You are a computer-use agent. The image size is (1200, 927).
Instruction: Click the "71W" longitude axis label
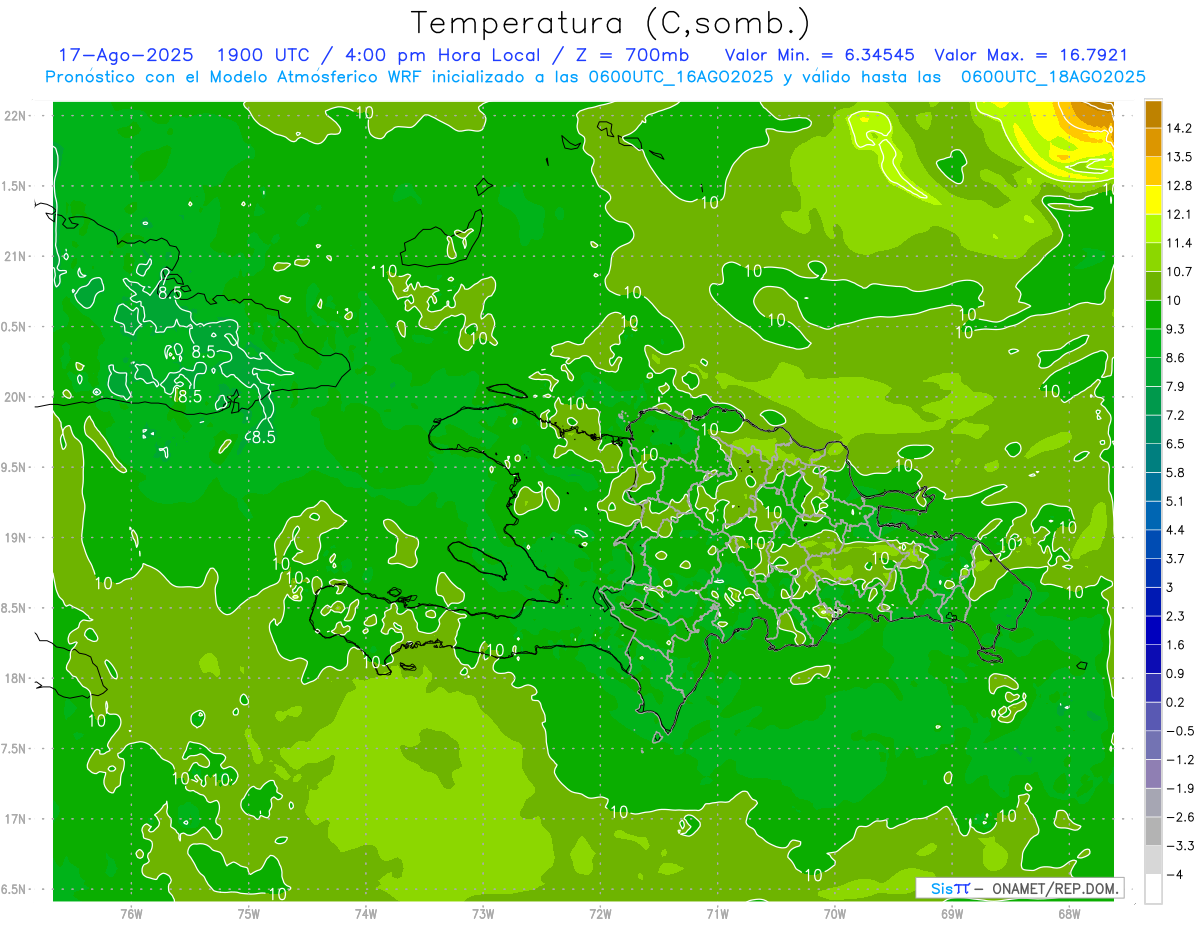click(x=717, y=912)
